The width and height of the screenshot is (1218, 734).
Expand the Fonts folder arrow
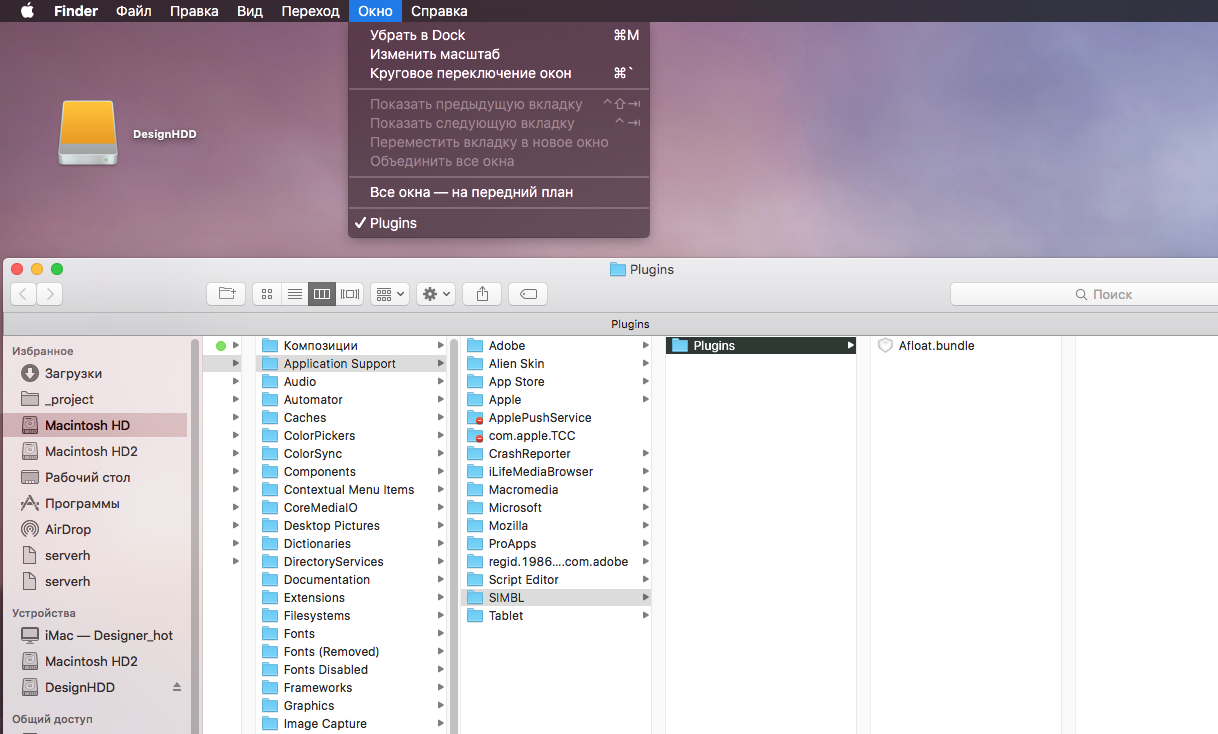tap(441, 633)
